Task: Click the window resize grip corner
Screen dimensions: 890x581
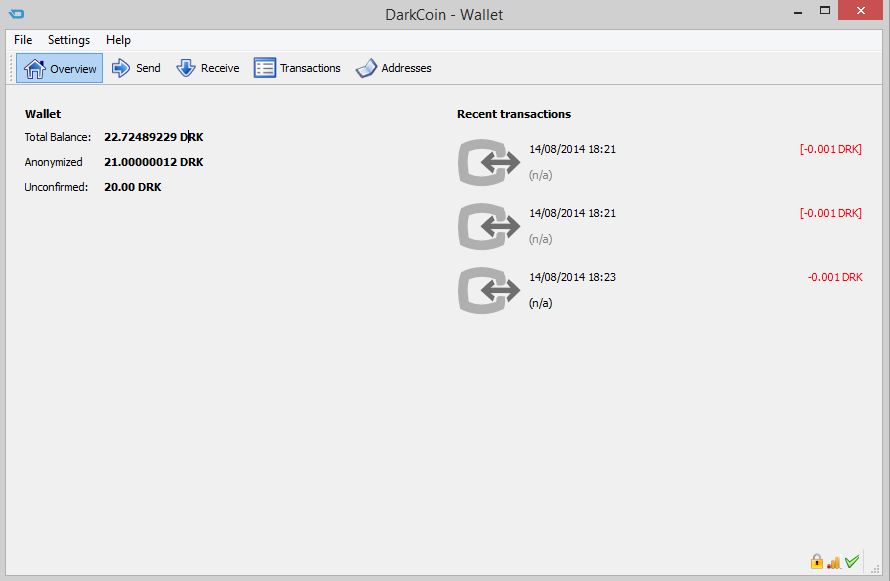Action: (875, 569)
